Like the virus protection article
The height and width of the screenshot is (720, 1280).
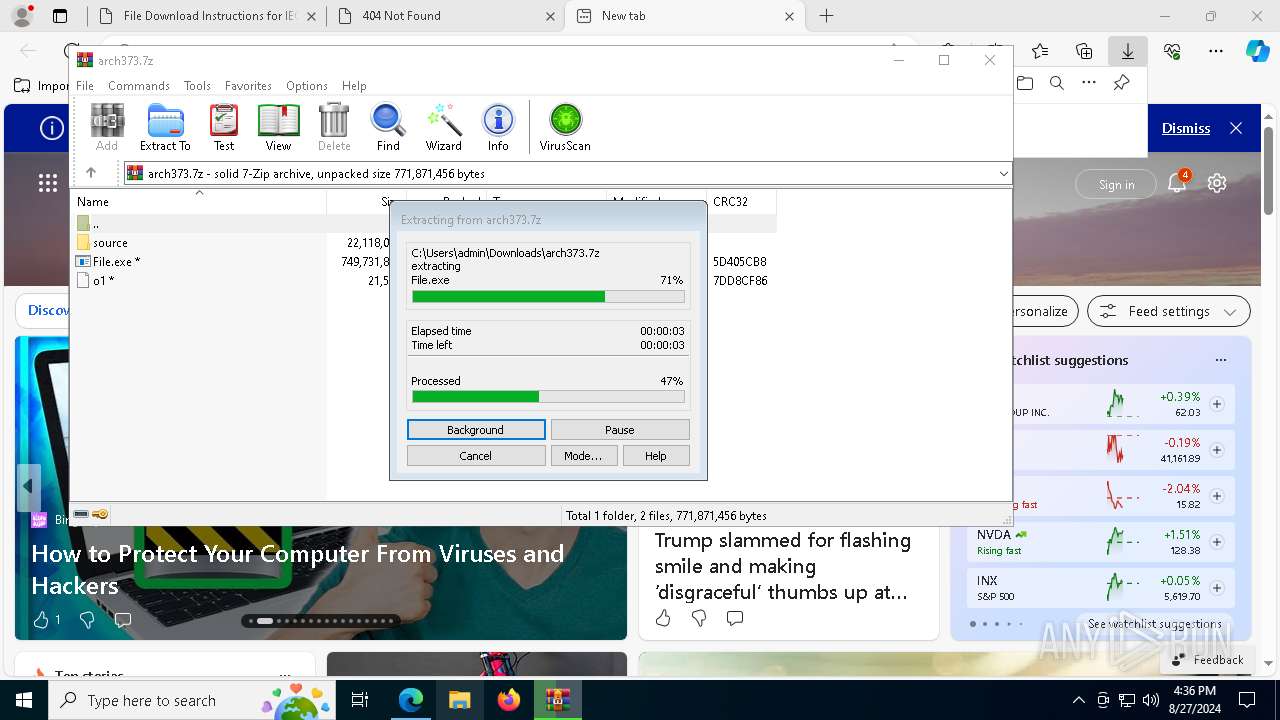tap(41, 620)
